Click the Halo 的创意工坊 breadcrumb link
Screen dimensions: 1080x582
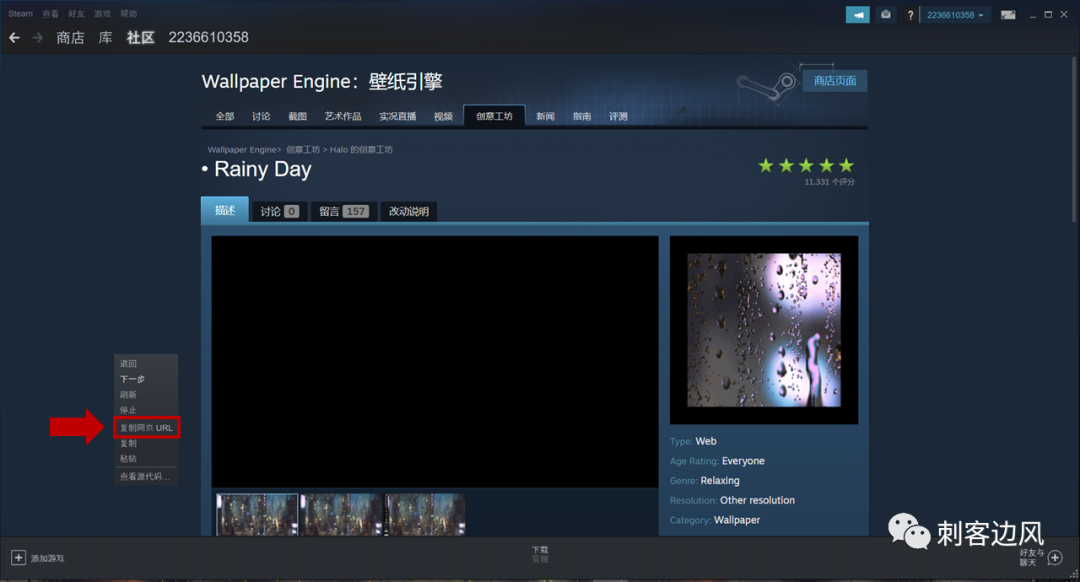pyautogui.click(x=361, y=149)
